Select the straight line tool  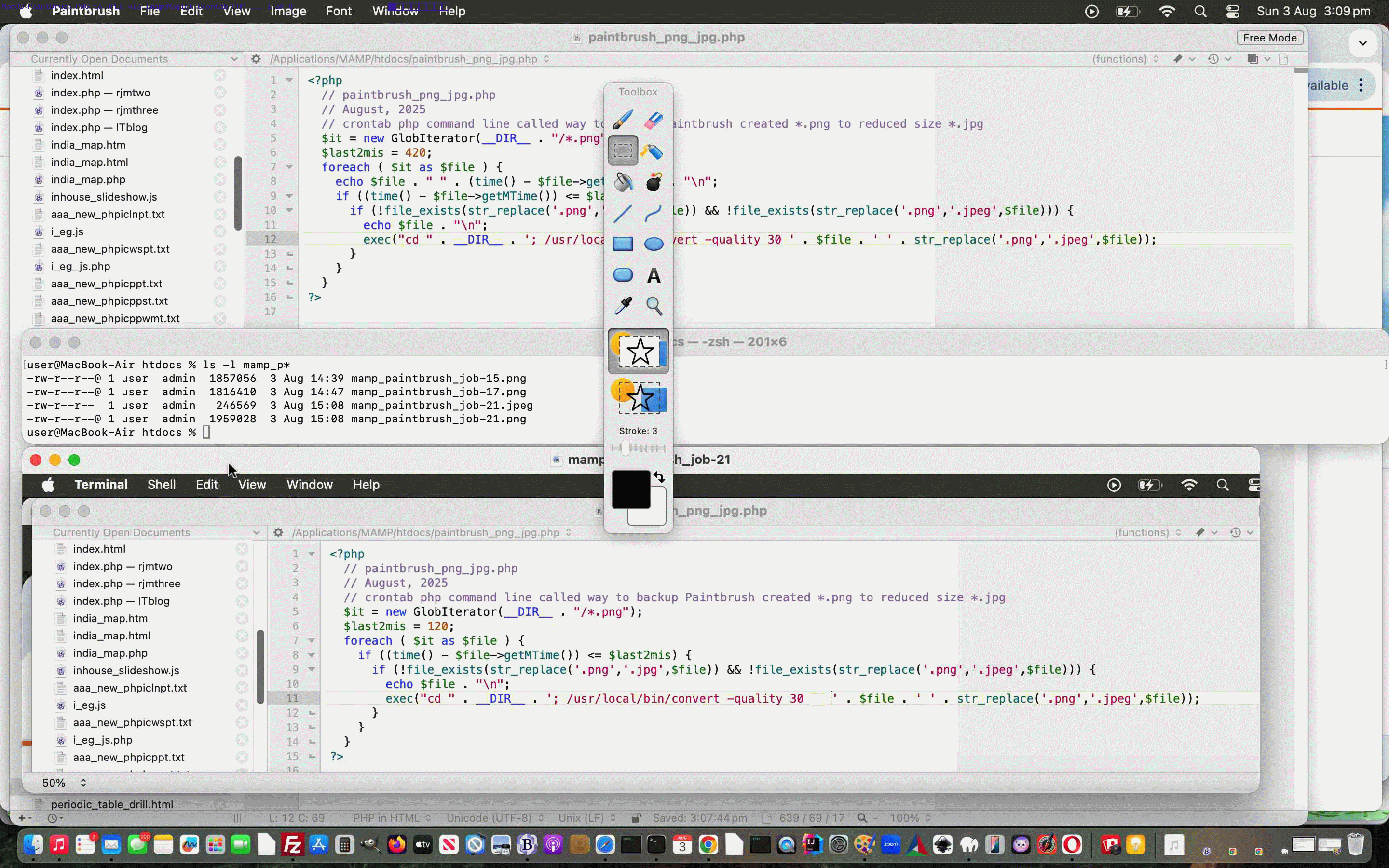tap(623, 213)
